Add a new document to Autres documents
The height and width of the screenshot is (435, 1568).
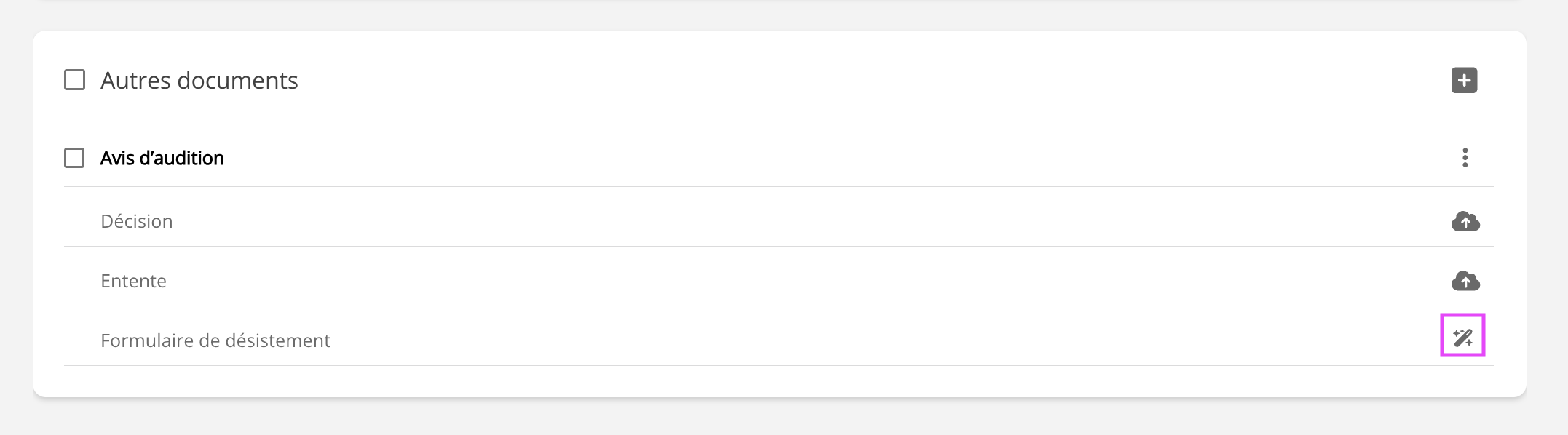tap(1464, 80)
